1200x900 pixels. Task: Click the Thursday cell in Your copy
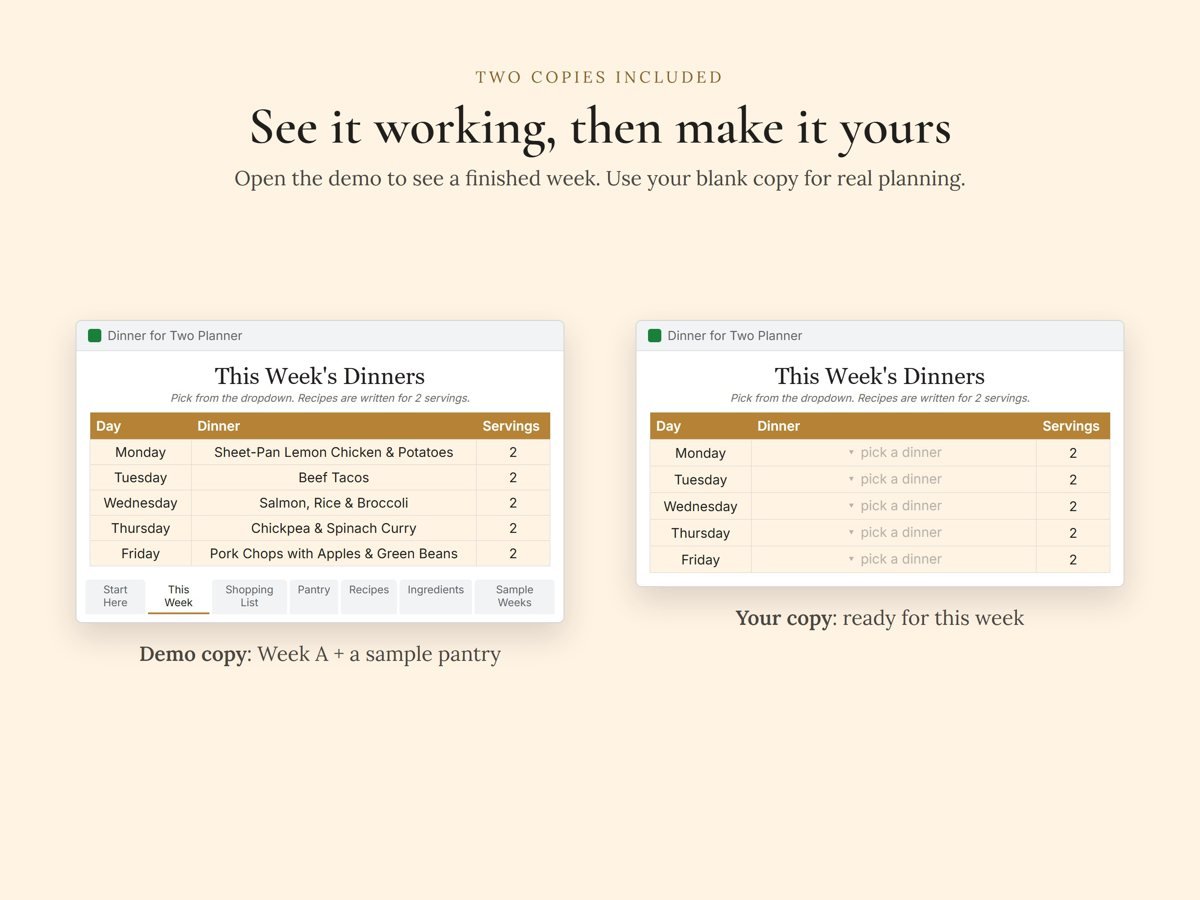coord(701,533)
